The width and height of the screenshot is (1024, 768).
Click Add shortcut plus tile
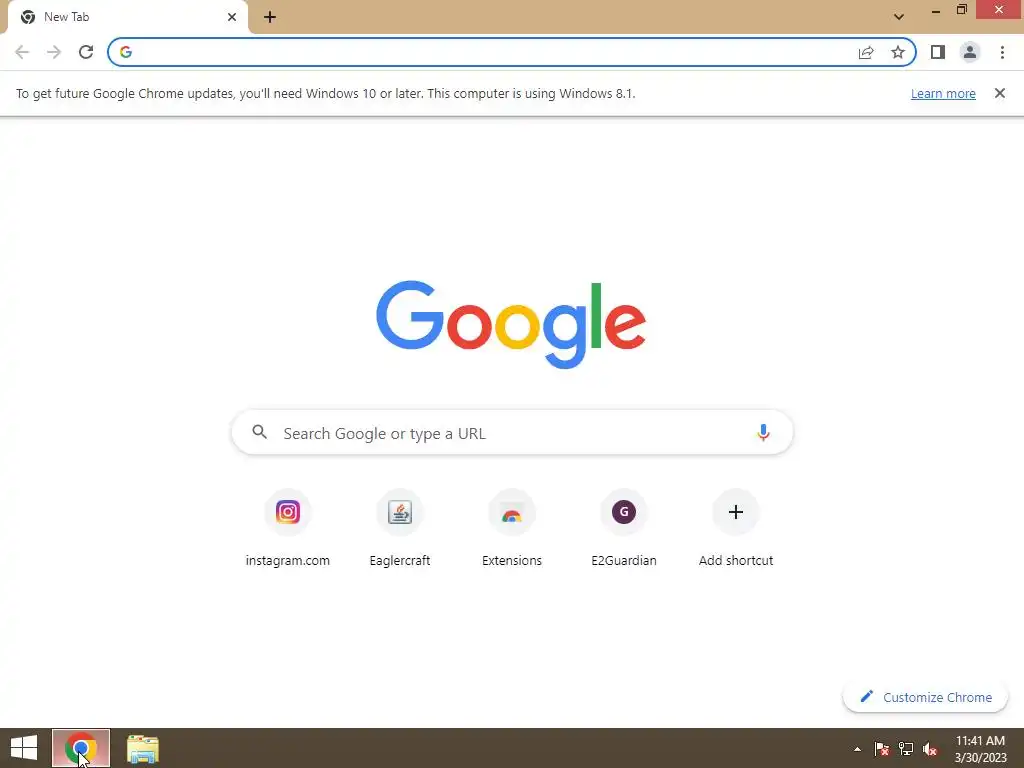pyautogui.click(x=736, y=529)
